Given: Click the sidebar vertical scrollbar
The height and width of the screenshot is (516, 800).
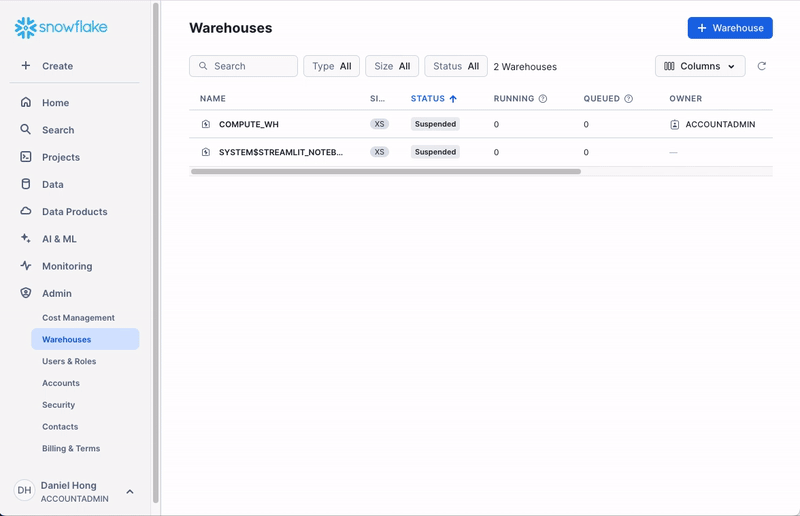Looking at the screenshot, I should 156,253.
